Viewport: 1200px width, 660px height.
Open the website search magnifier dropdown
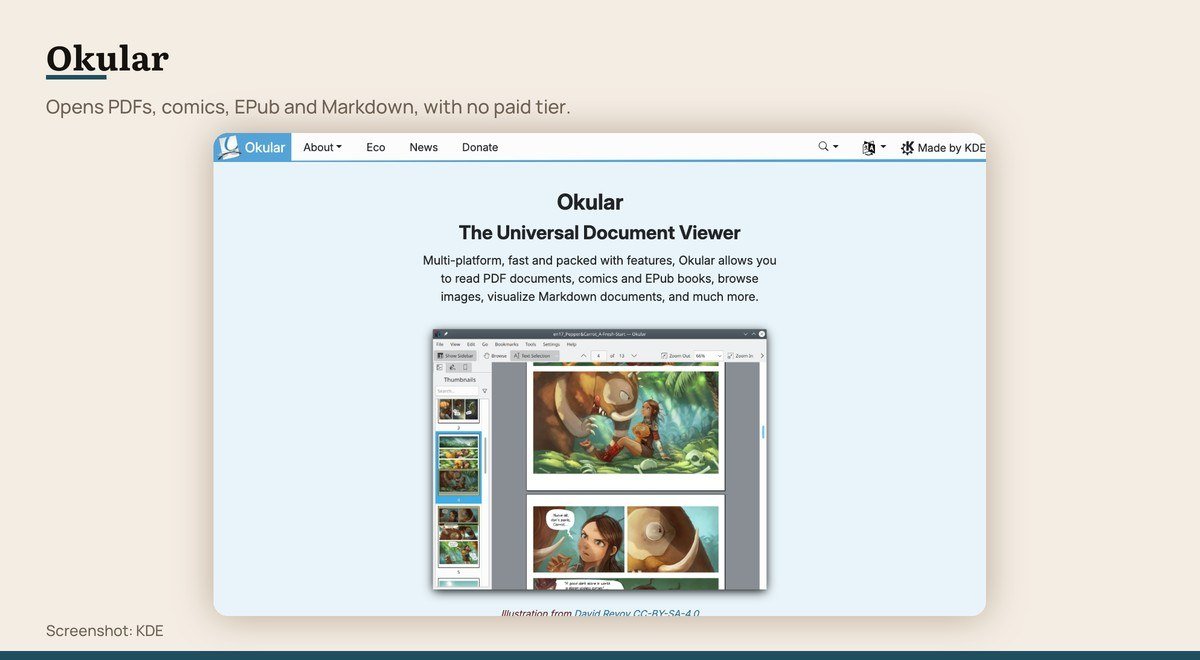pos(828,146)
